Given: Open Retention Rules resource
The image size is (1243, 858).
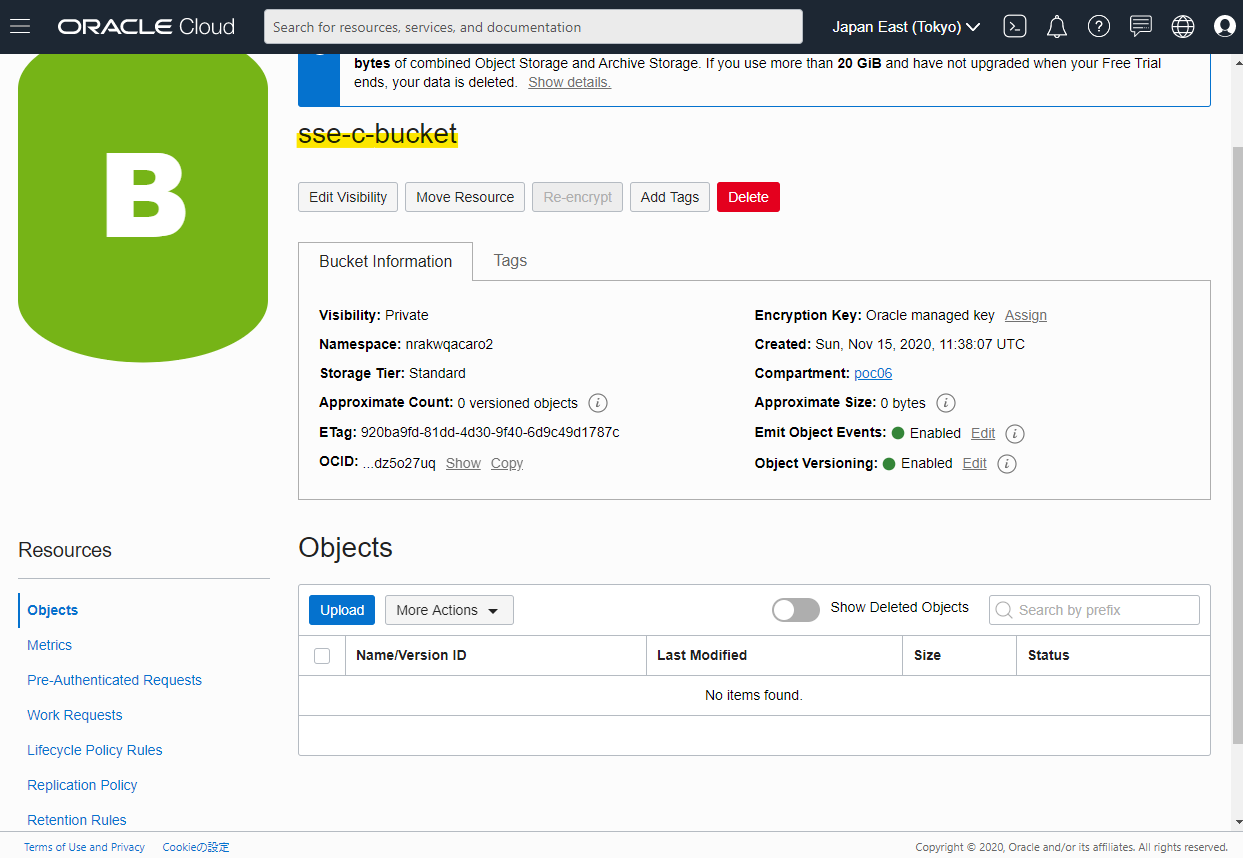Looking at the screenshot, I should click(x=77, y=820).
